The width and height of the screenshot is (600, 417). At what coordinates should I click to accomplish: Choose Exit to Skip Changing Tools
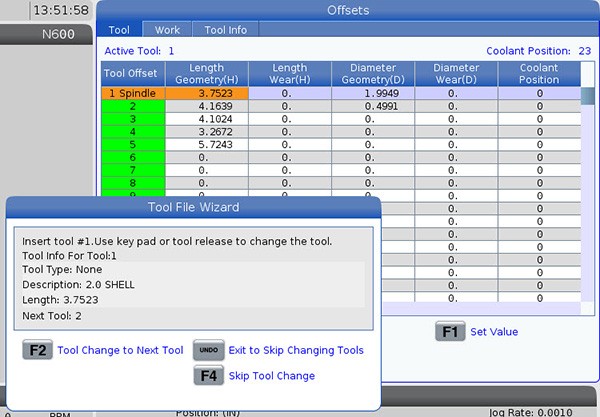click(296, 350)
